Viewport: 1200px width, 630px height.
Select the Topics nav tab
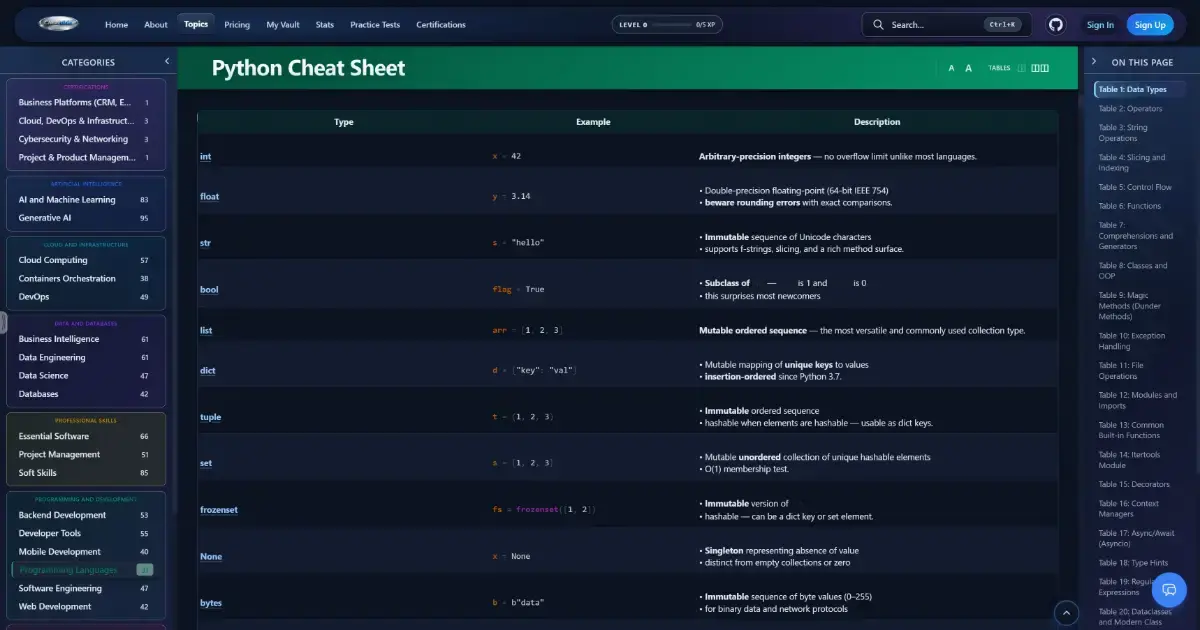(196, 24)
